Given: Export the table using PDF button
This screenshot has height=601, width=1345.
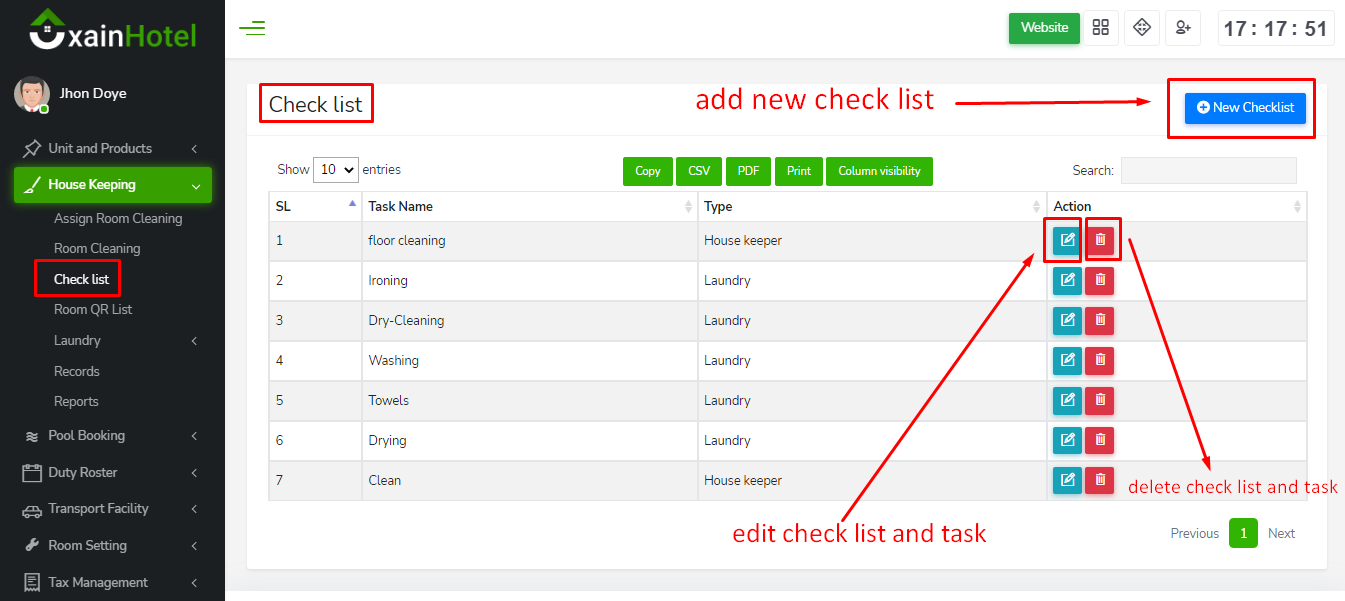Looking at the screenshot, I should pos(748,171).
